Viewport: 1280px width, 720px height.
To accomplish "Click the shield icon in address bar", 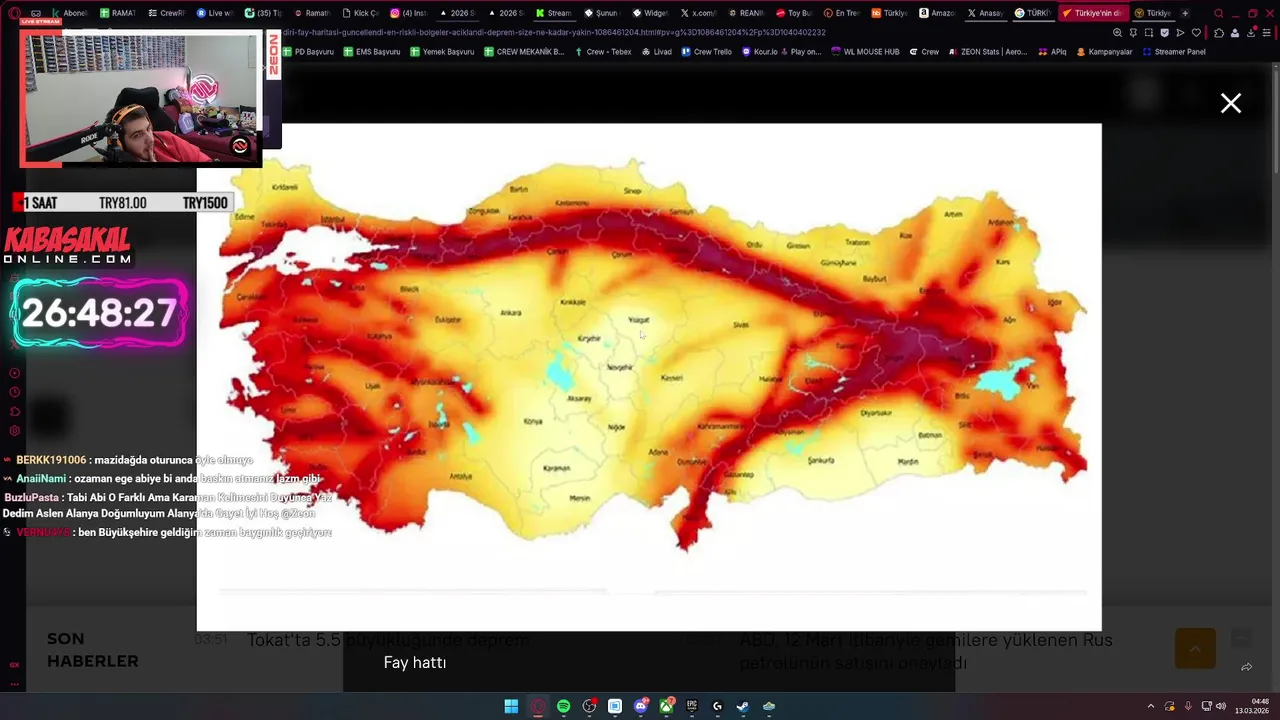I will (x=1164, y=33).
